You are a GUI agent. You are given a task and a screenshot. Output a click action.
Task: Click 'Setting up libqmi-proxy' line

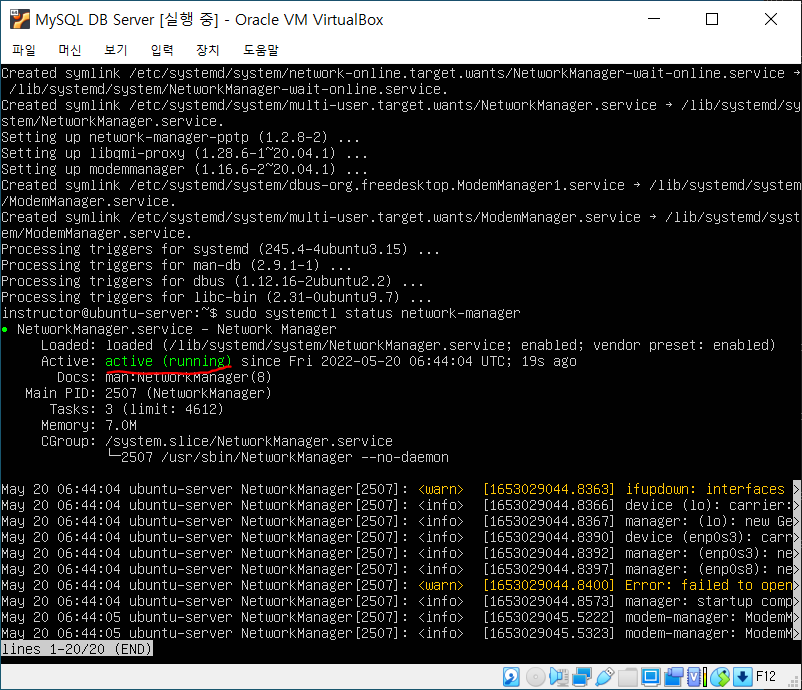(184, 153)
